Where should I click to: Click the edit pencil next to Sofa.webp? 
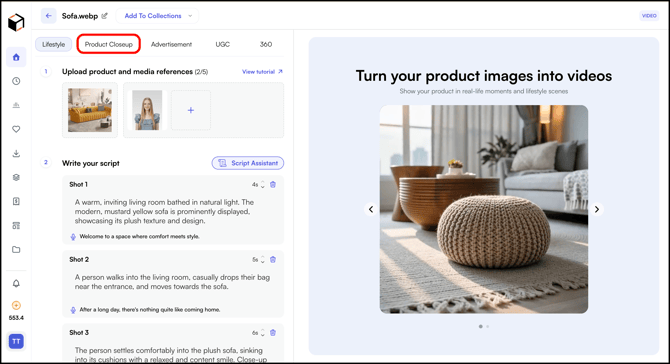coord(104,16)
